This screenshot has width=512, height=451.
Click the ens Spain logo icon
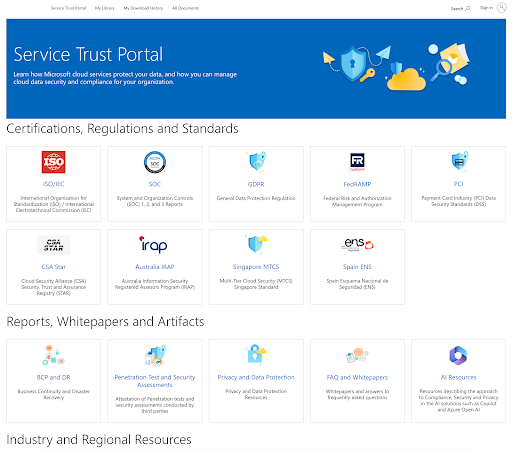click(357, 244)
